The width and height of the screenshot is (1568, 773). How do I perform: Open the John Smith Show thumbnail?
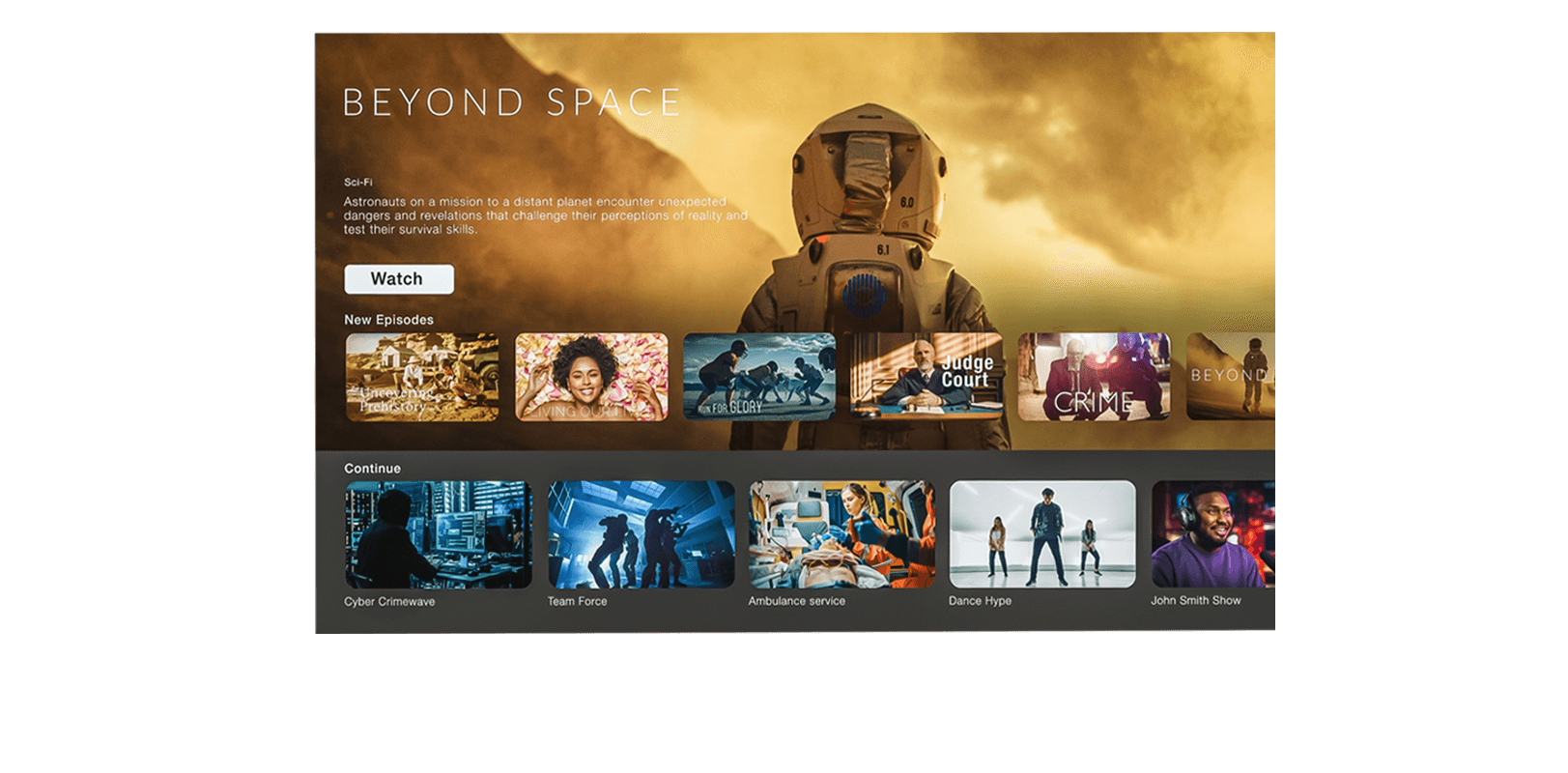(x=1213, y=534)
